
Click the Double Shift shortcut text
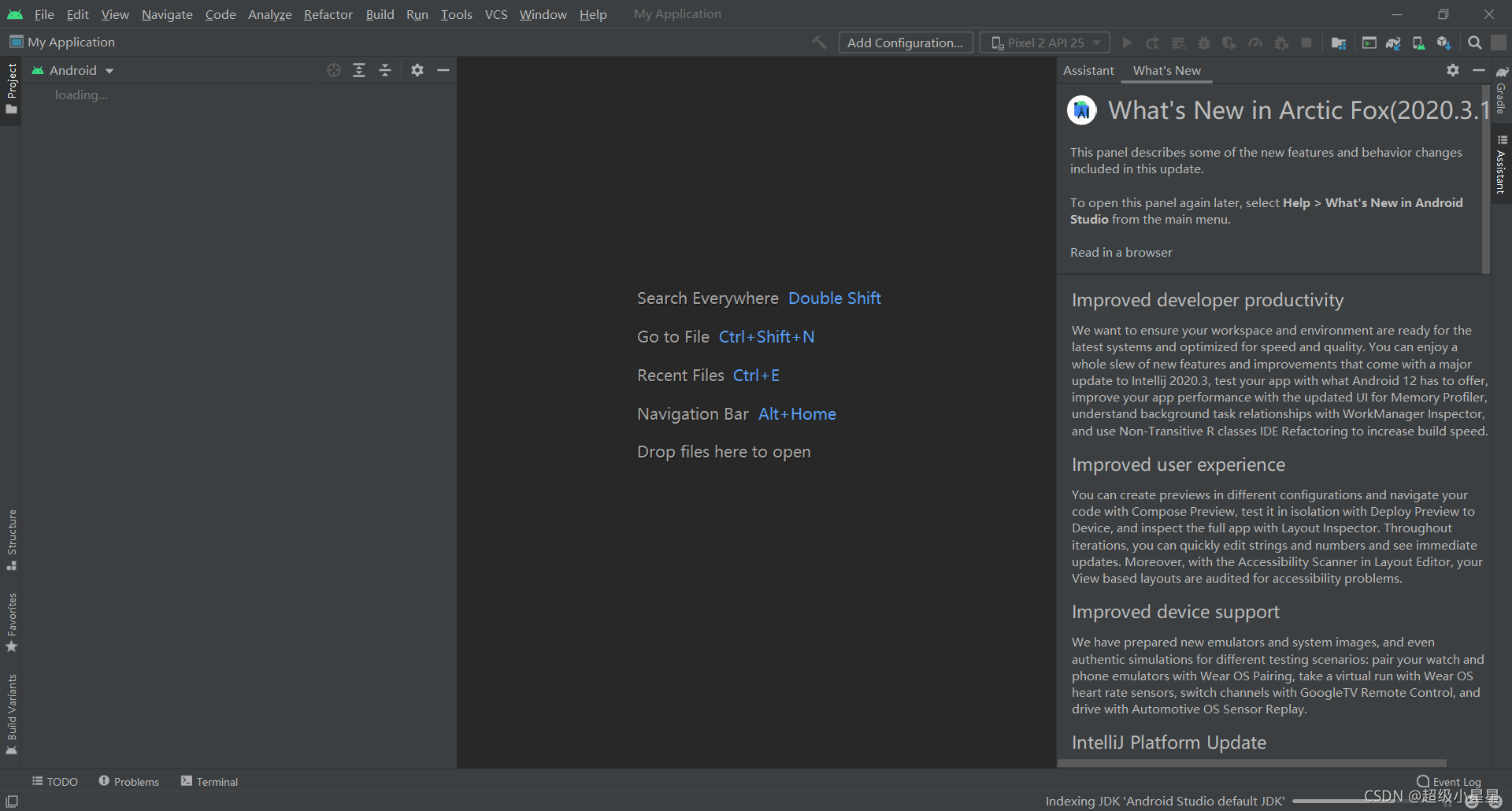coord(835,298)
